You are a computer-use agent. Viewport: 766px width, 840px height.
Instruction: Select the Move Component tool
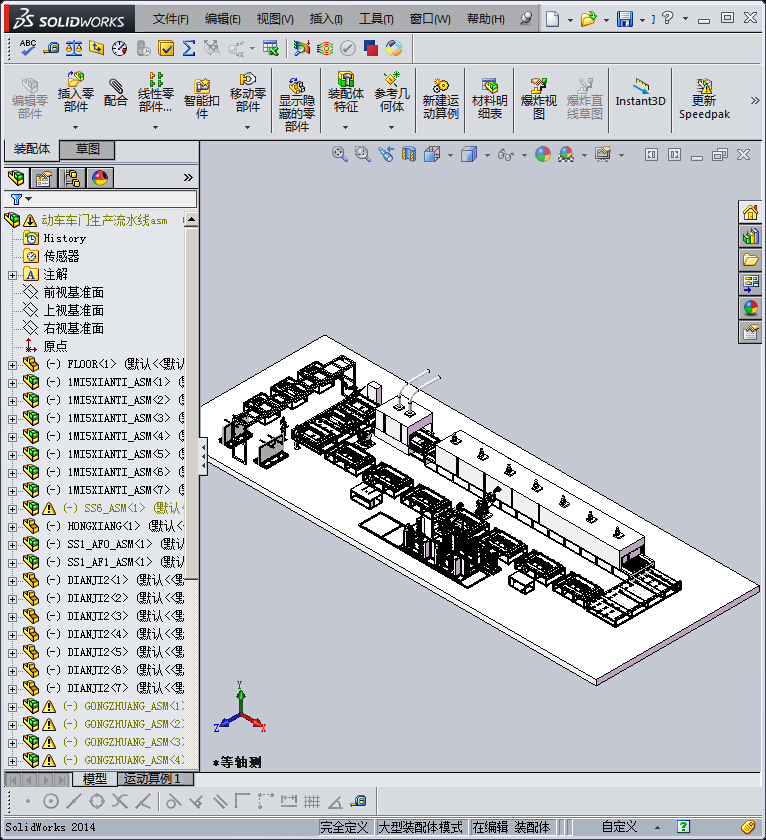pos(247,93)
